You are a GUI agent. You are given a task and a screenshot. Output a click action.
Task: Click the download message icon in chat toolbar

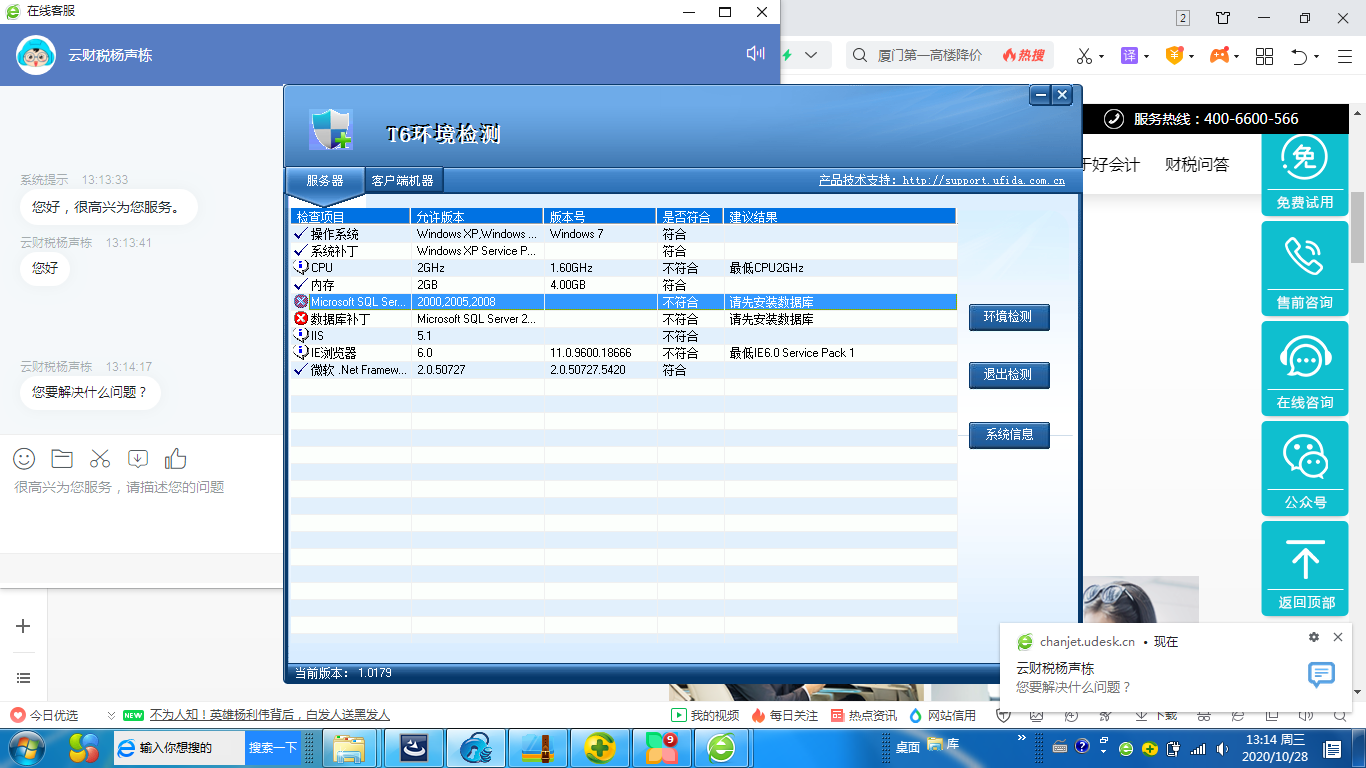pyautogui.click(x=138, y=459)
